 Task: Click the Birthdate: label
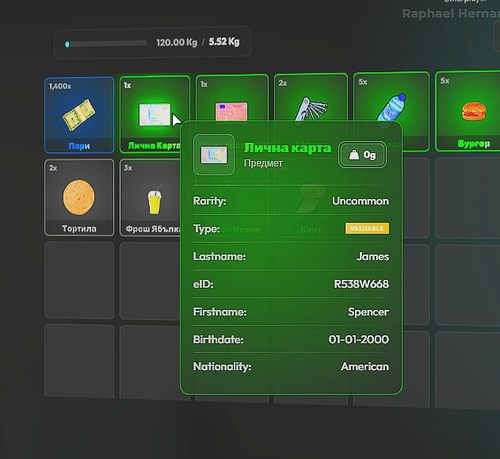[x=218, y=339]
